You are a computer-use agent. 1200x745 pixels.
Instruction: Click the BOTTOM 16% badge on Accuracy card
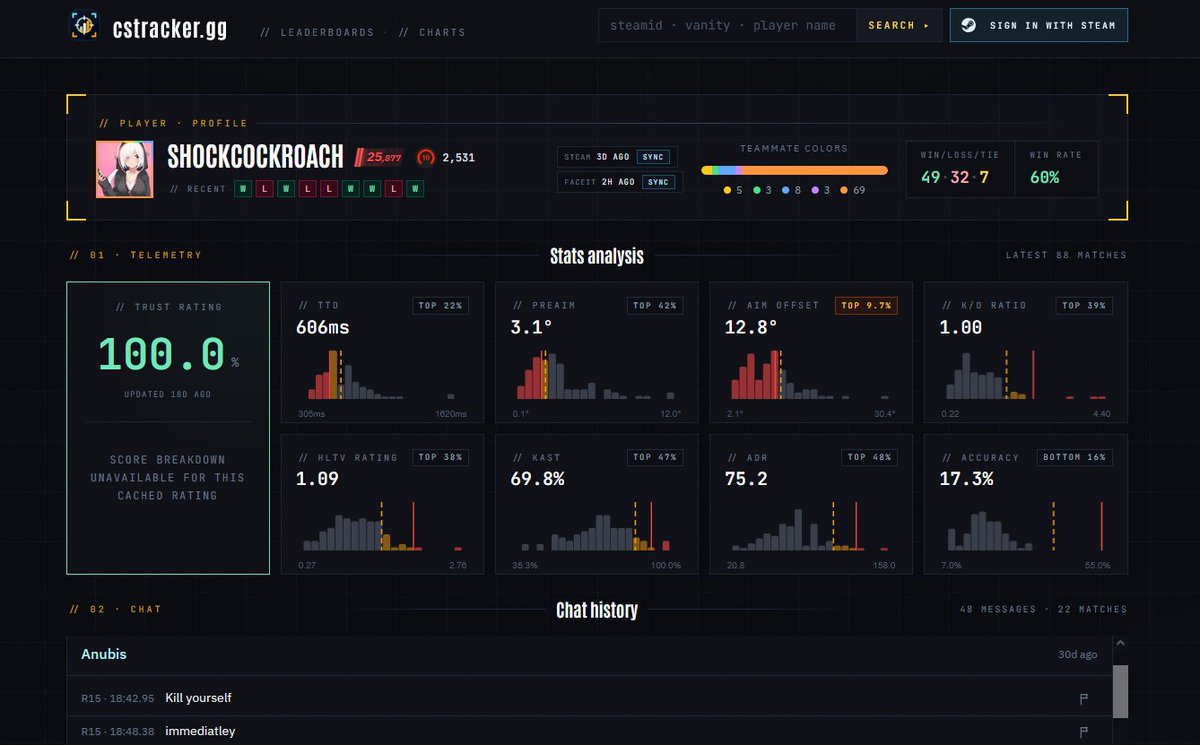click(x=1074, y=457)
